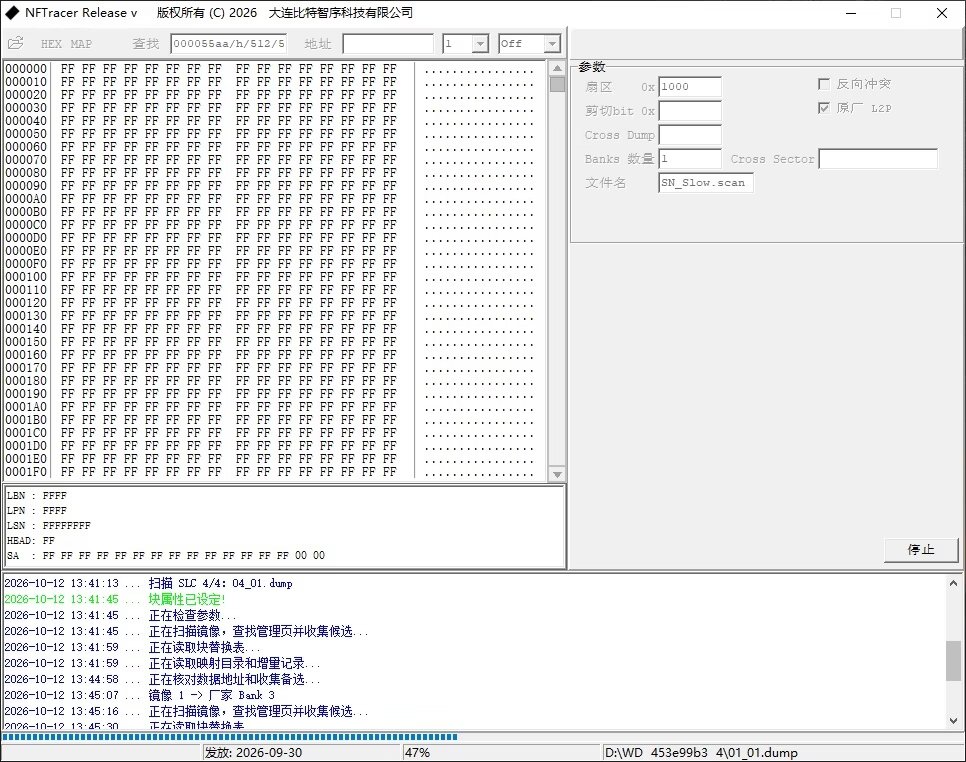This screenshot has width=966, height=762.
Task: Select hex row at offset 0000A0
Action: [269, 198]
